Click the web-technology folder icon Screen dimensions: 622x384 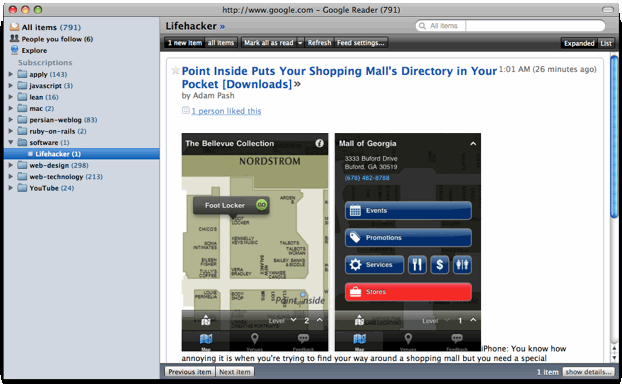pyautogui.click(x=22, y=177)
